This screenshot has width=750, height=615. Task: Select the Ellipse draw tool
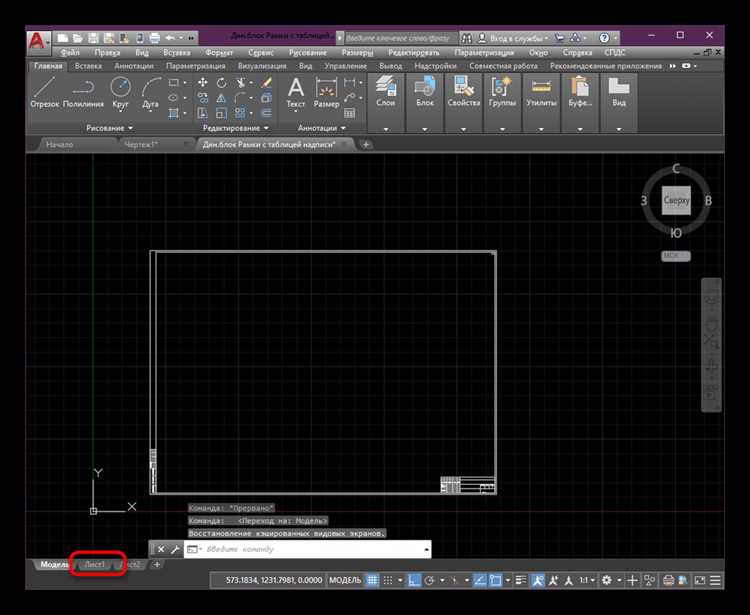coord(174,98)
